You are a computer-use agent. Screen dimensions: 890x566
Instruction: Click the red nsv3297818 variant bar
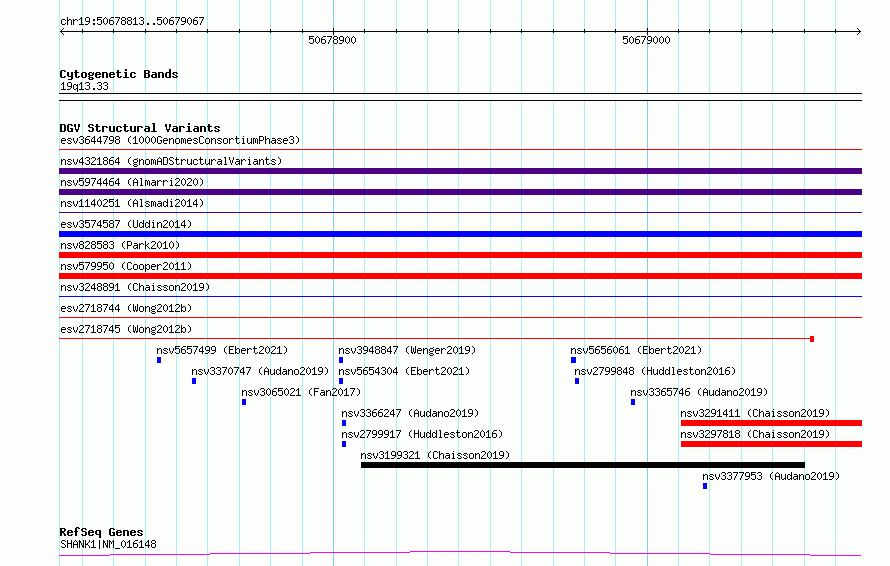(x=771, y=444)
